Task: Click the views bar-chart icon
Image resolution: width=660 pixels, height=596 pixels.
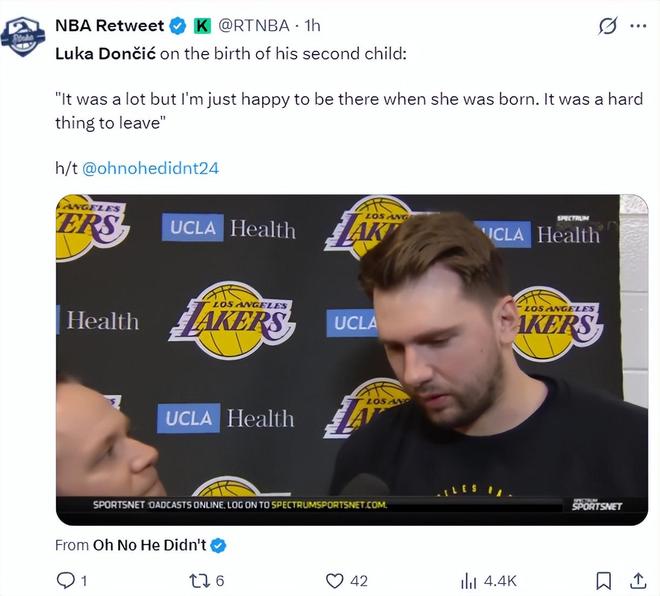Action: pos(468,580)
